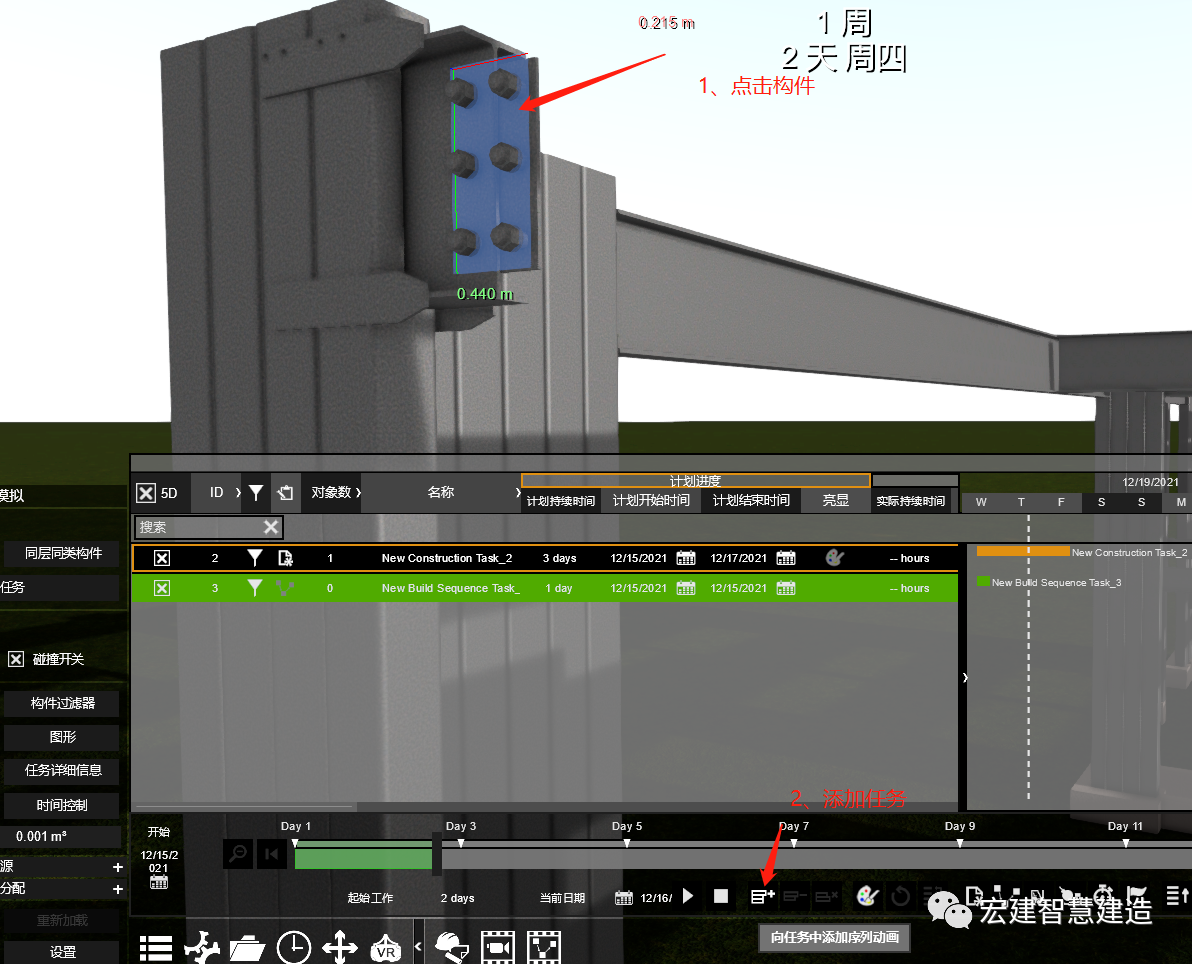Open the 图形 panel button
This screenshot has height=964, width=1192.
(x=62, y=737)
